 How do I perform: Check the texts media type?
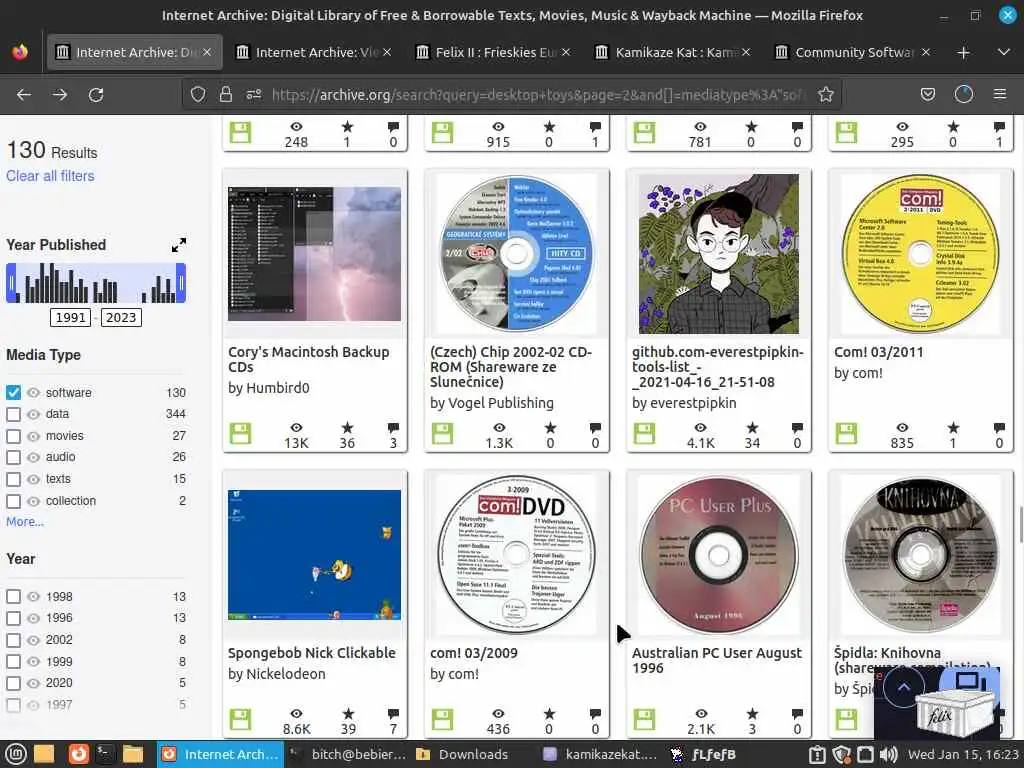13,479
